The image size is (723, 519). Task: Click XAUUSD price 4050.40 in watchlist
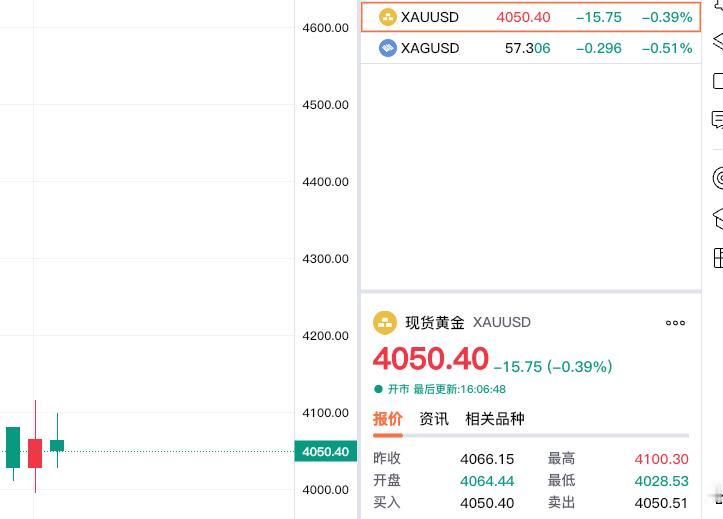(523, 18)
